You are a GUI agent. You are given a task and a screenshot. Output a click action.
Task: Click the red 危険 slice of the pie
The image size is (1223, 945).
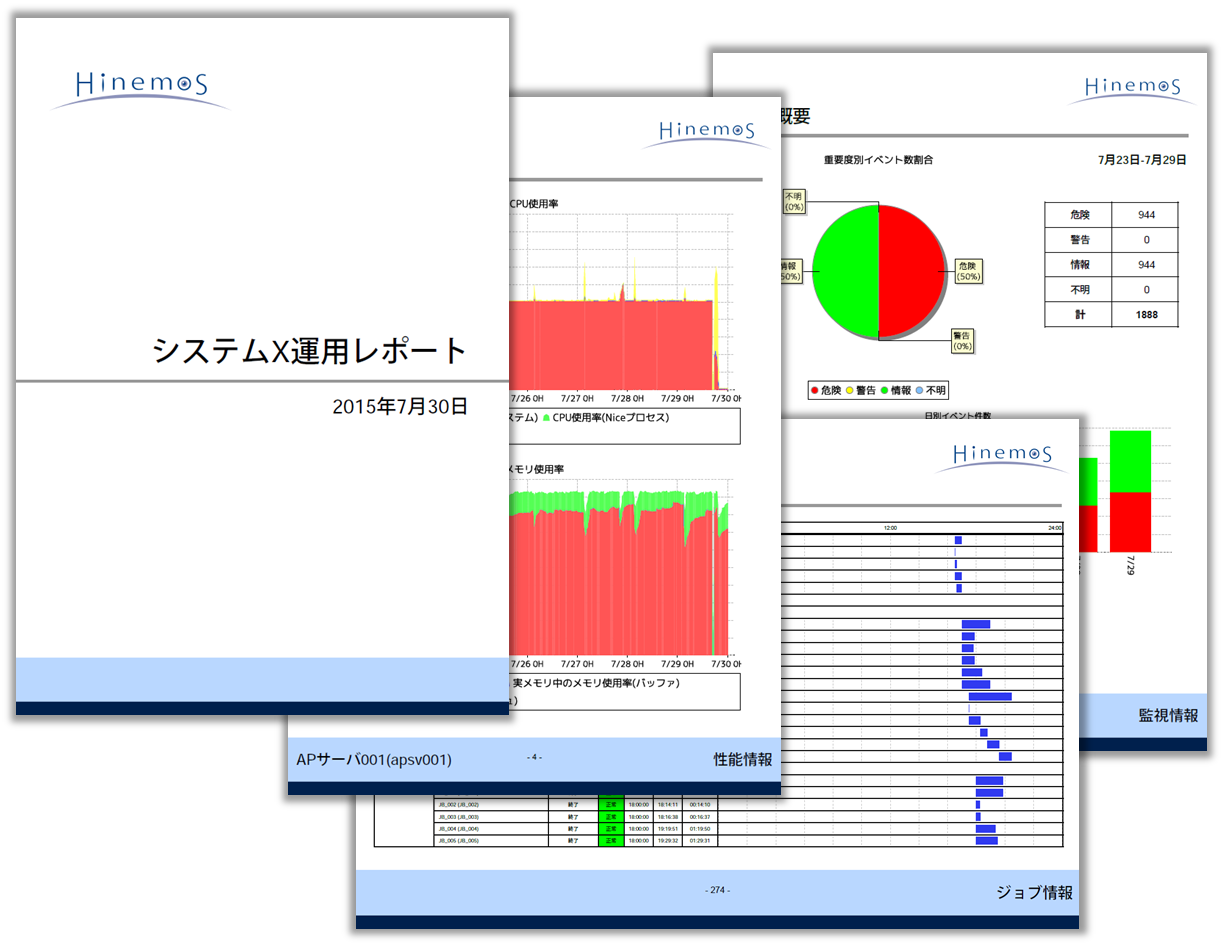click(x=911, y=270)
